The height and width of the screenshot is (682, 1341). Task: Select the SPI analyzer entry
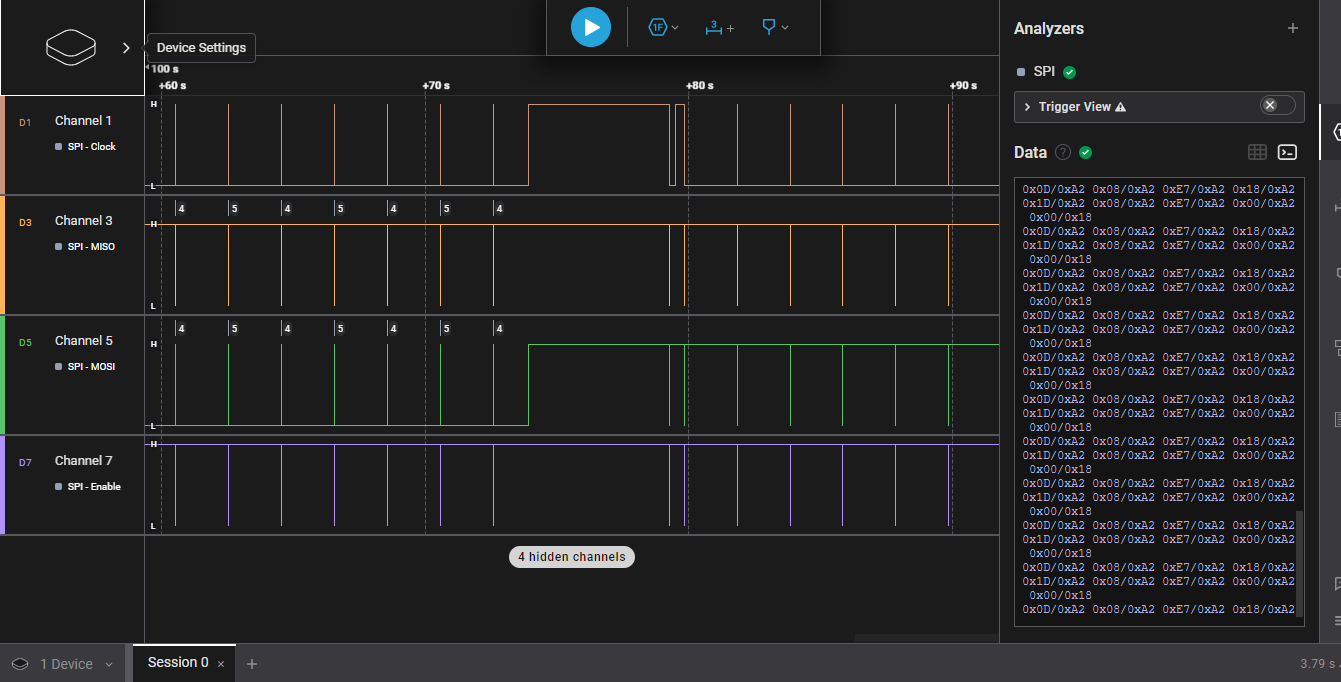point(1045,72)
